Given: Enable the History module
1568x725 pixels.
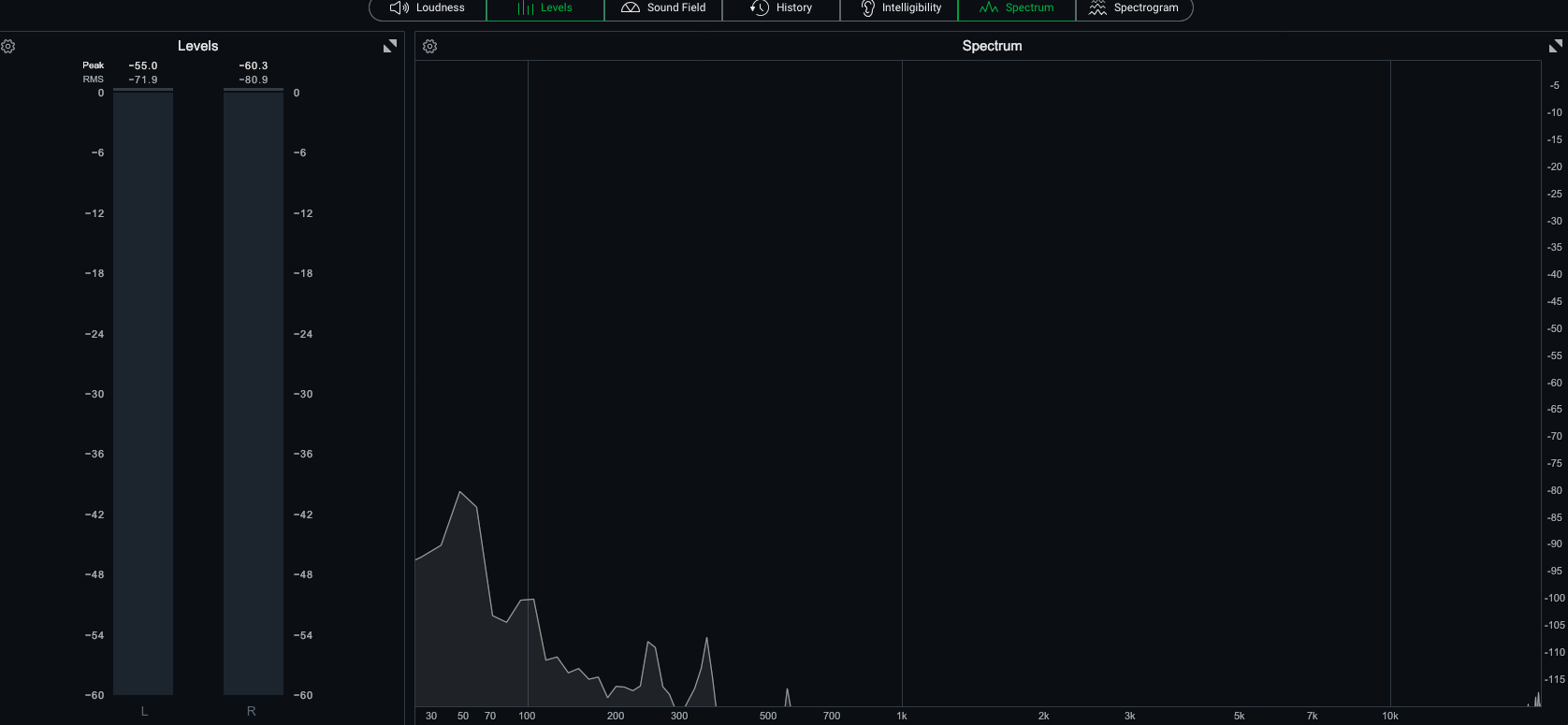Looking at the screenshot, I should [781, 8].
